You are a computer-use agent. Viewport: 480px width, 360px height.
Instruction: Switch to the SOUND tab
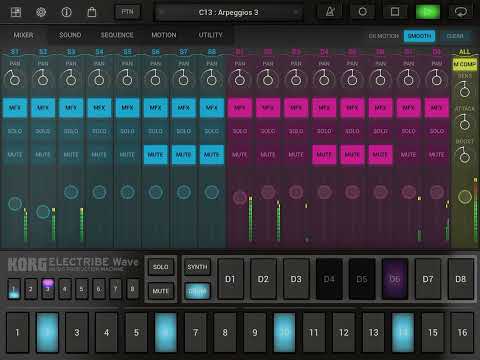pos(70,35)
